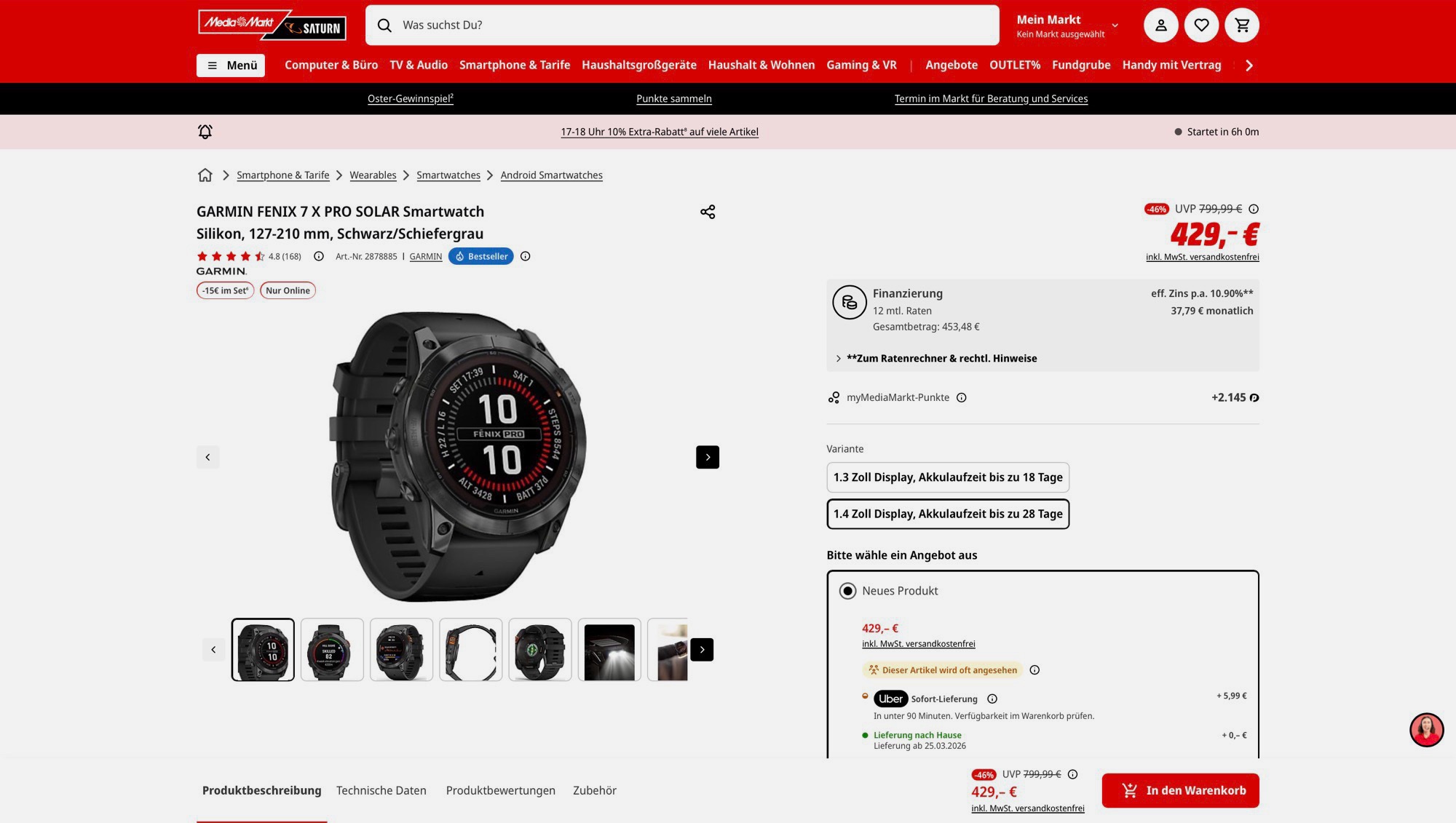Open the Smartwatches breadcrumb link
Image resolution: width=1456 pixels, height=823 pixels.
[x=448, y=175]
